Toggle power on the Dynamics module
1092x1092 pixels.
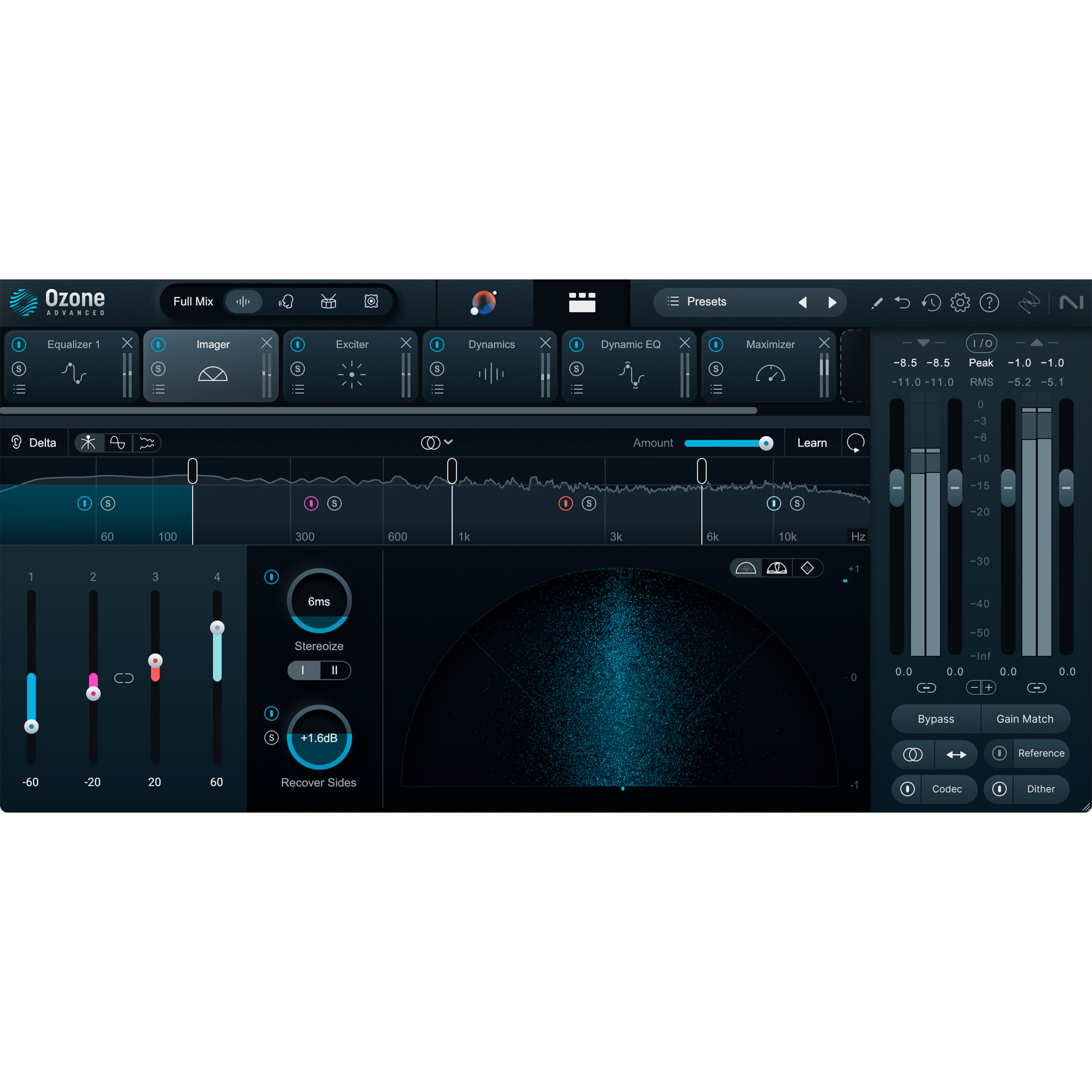(x=437, y=344)
